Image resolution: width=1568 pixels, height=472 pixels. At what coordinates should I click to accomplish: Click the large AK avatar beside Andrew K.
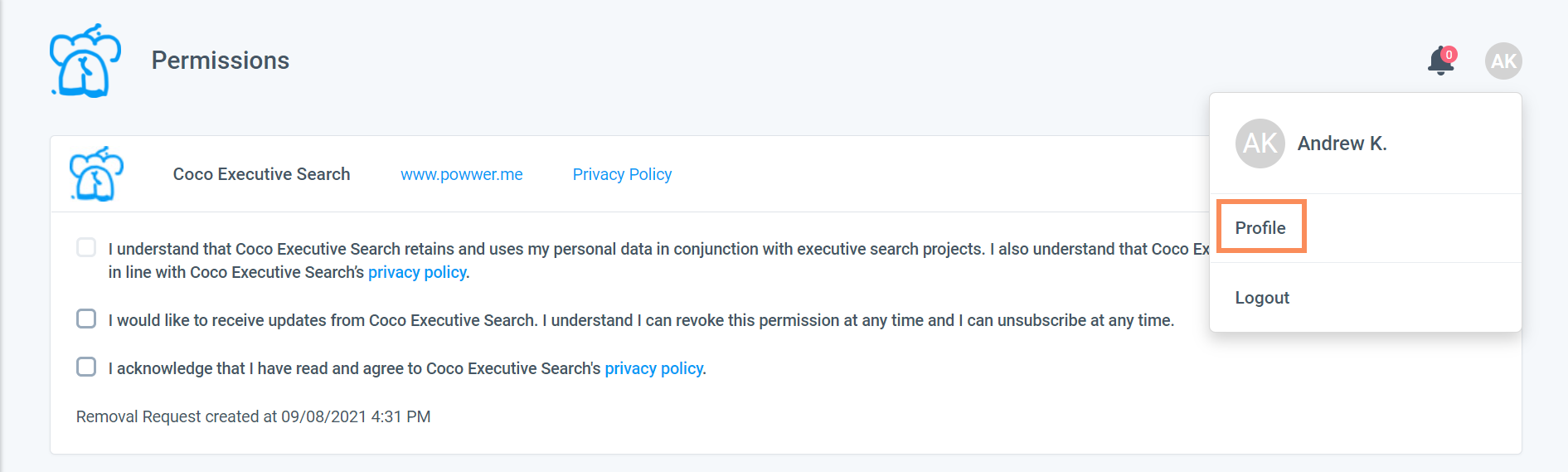tap(1260, 144)
